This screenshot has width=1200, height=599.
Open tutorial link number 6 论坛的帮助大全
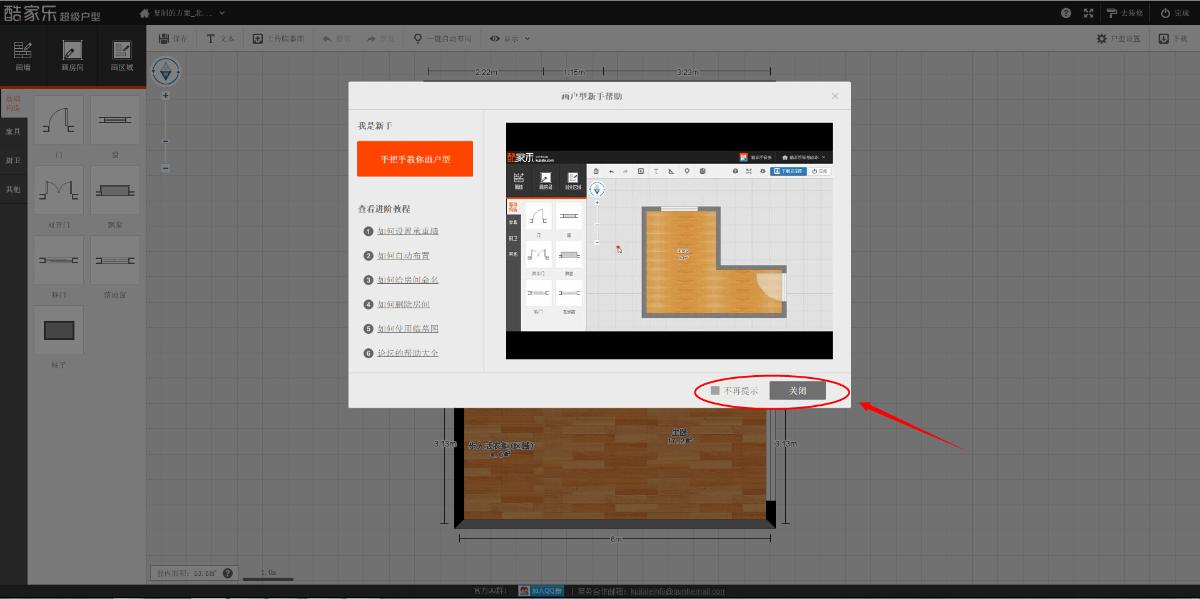(407, 353)
